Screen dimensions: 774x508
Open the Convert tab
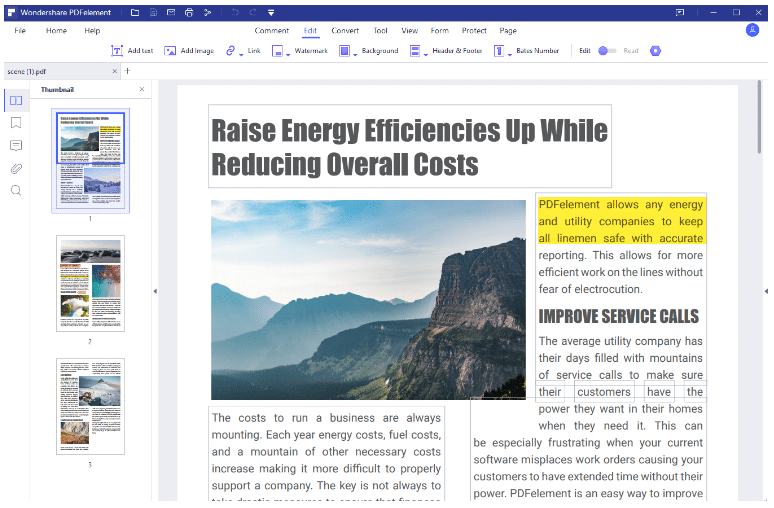point(345,31)
